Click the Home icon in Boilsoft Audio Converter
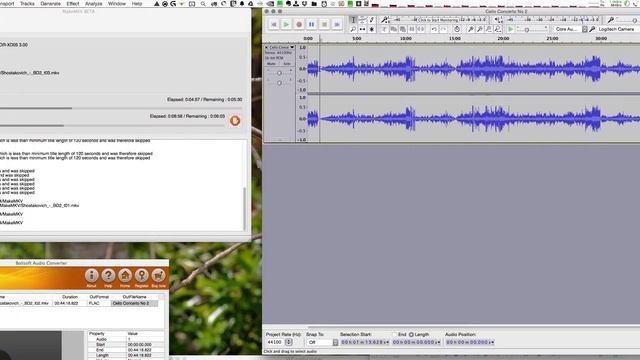 point(125,276)
